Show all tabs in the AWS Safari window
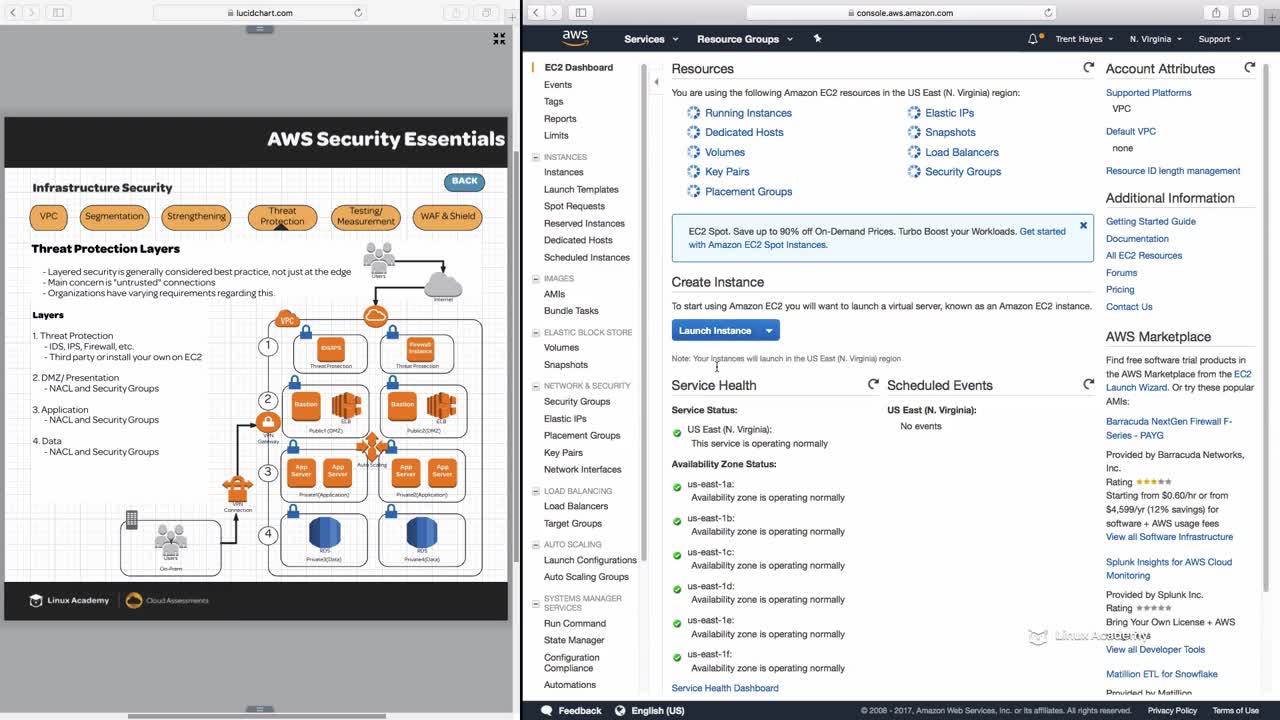1280x720 pixels. tap(1246, 13)
